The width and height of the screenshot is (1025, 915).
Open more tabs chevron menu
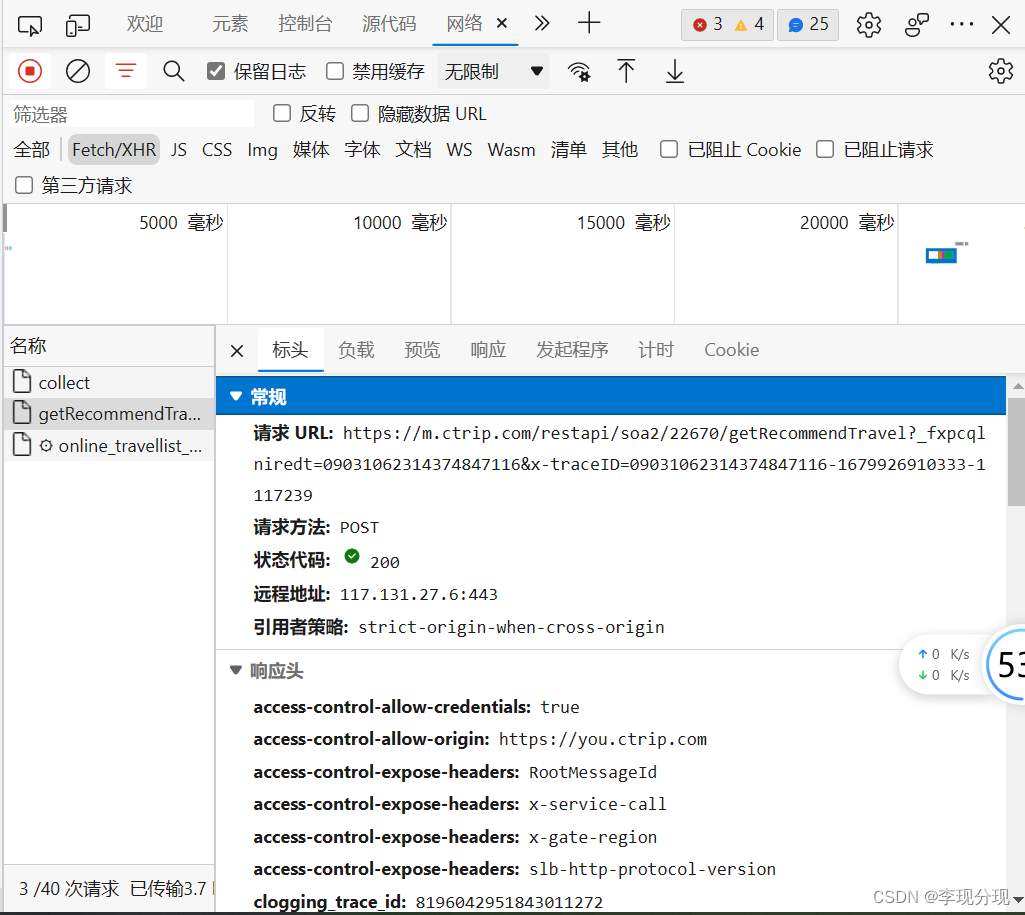541,24
